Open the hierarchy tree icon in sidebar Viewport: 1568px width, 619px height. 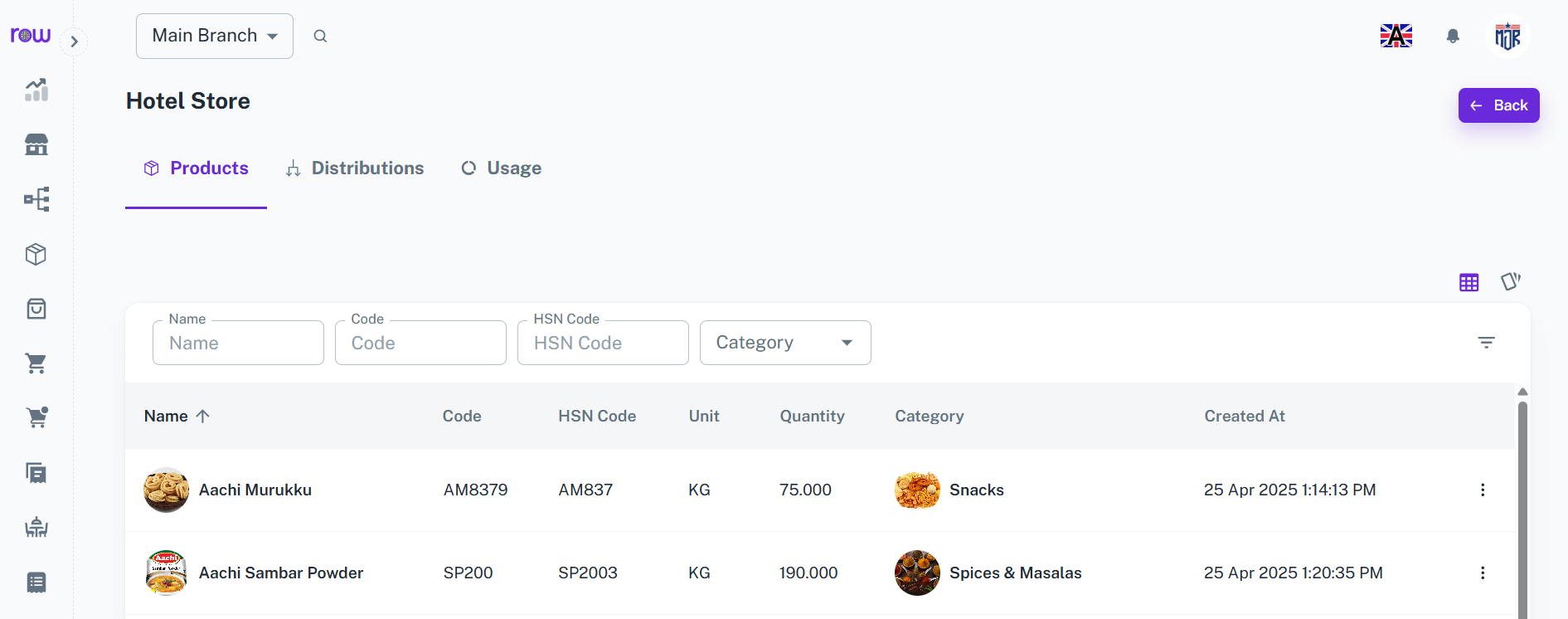tap(36, 199)
